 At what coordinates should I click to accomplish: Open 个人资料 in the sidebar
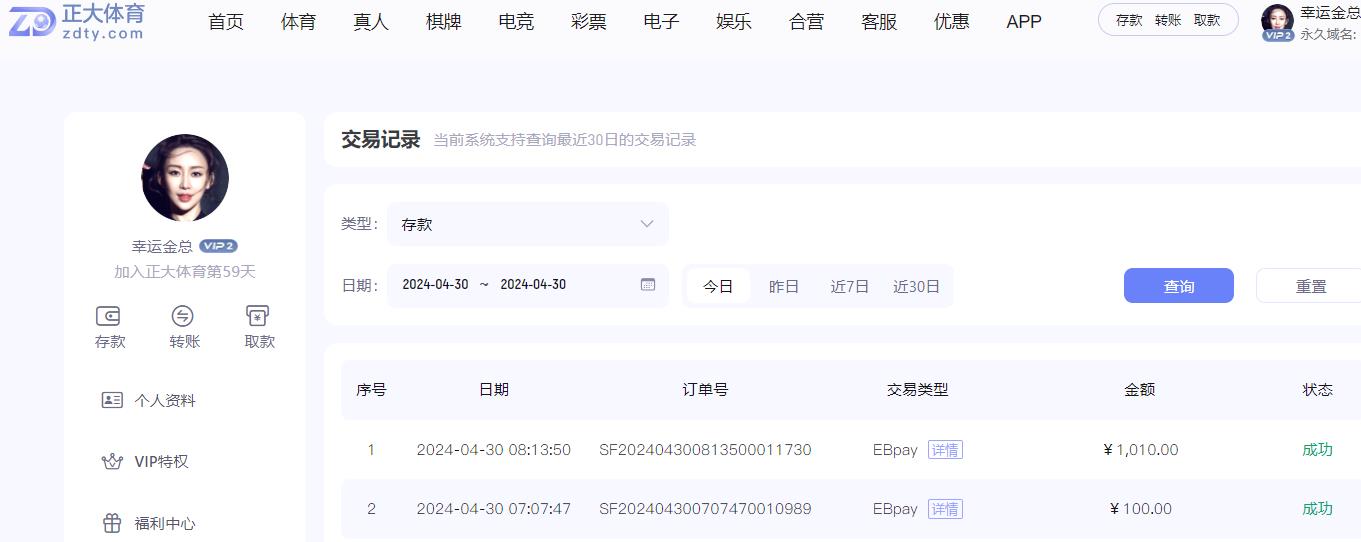[165, 400]
